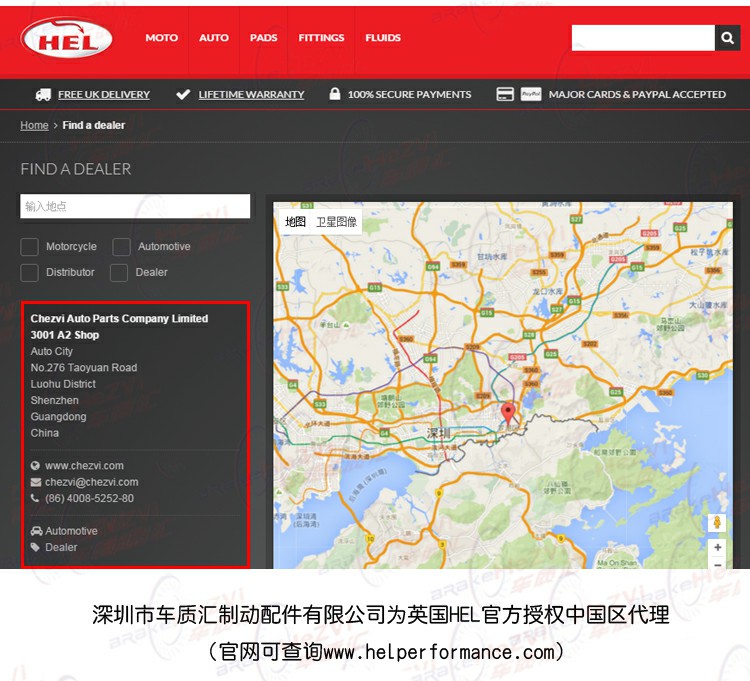The height and width of the screenshot is (681, 750).
Task: Click the PayPal card icon
Action: pos(531,94)
